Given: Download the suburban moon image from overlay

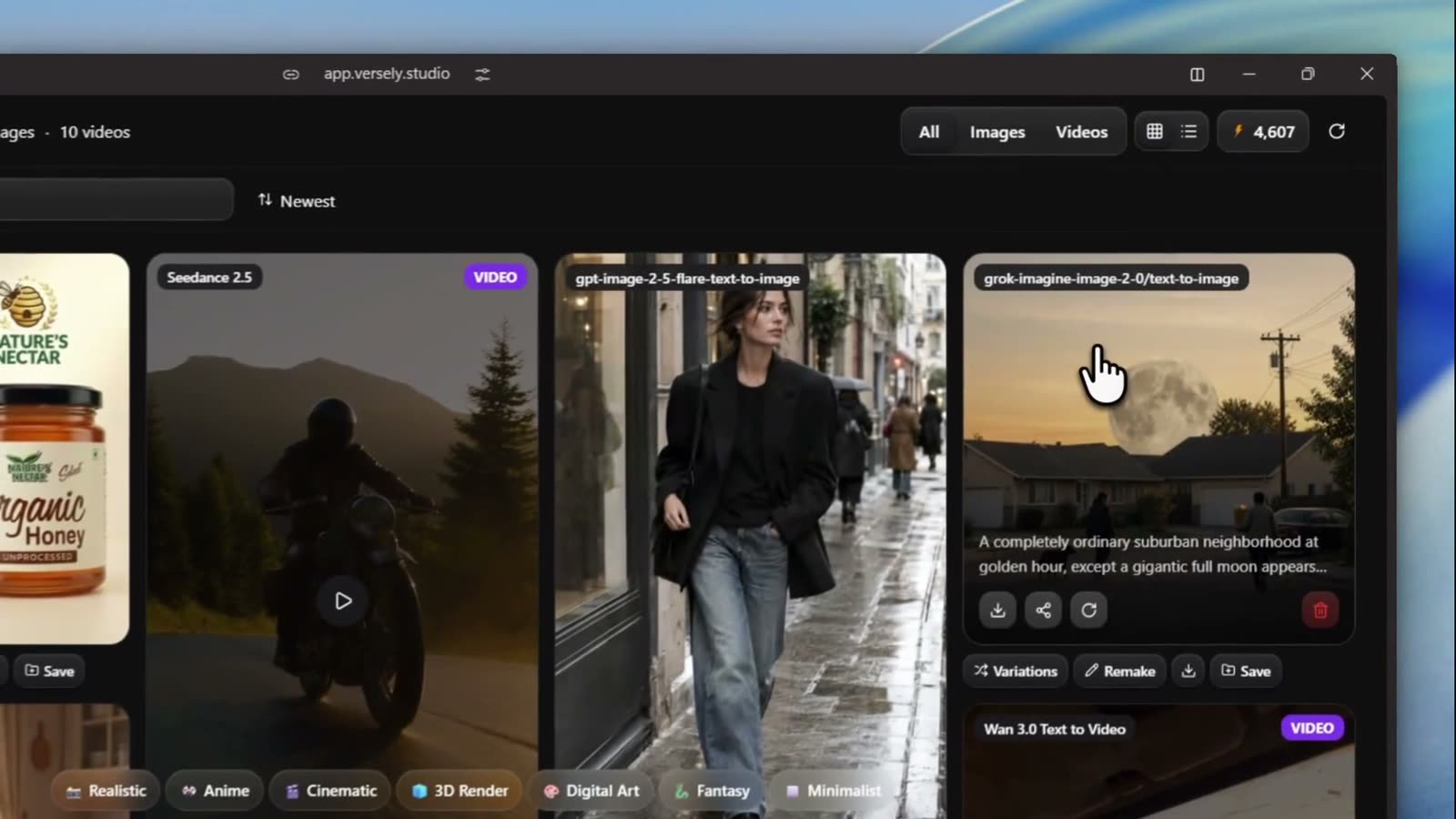Looking at the screenshot, I should pyautogui.click(x=997, y=610).
